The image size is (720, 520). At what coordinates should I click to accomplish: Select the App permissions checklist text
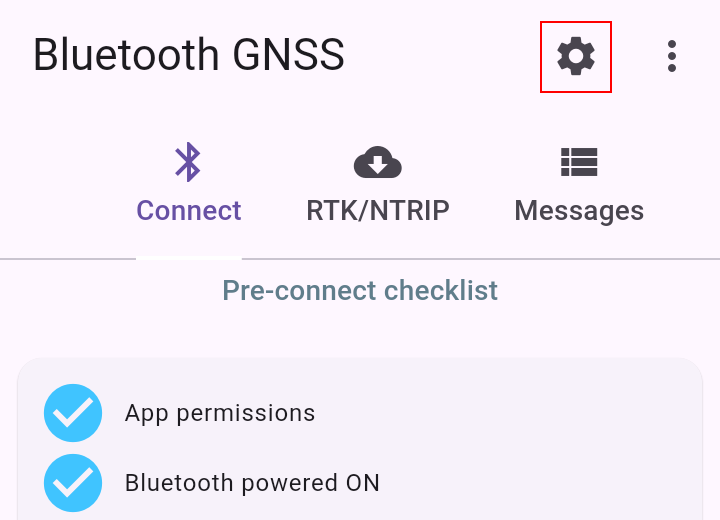tap(220, 413)
